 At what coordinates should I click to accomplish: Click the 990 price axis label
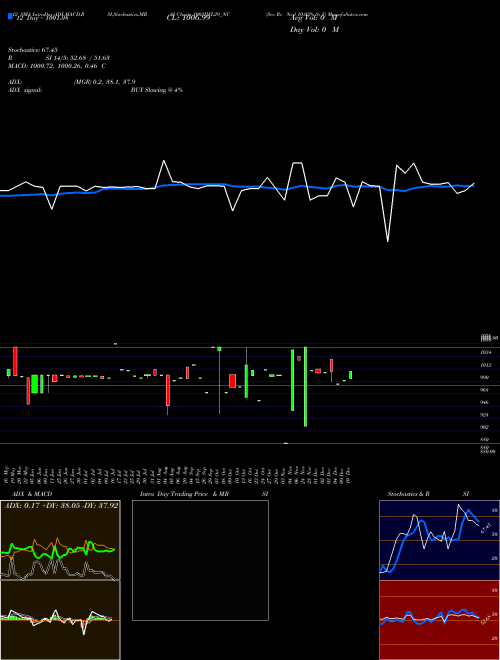pyautogui.click(x=484, y=378)
